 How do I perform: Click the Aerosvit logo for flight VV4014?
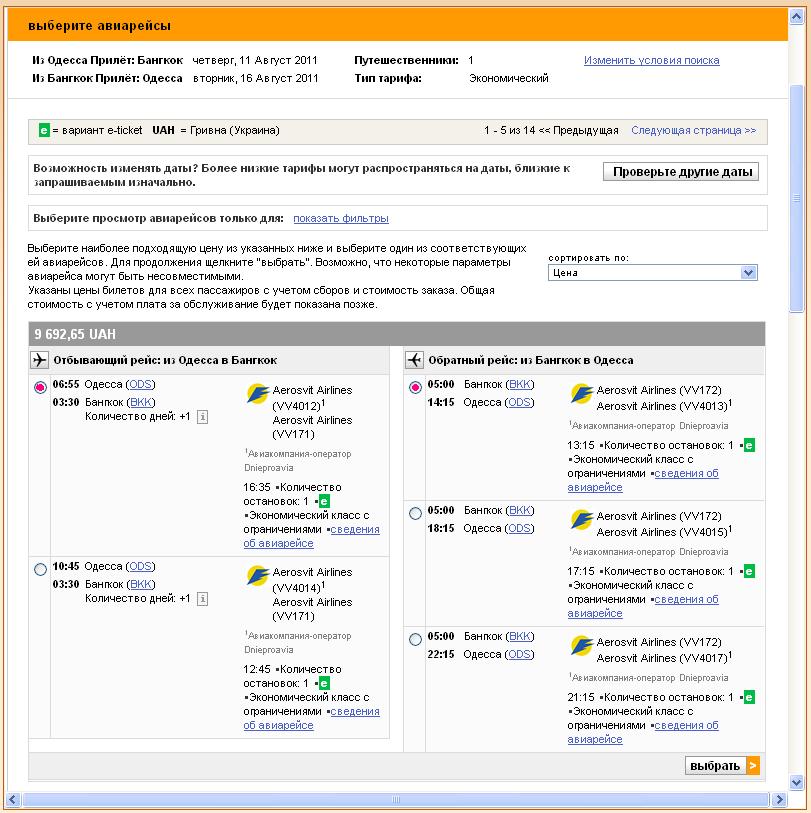coord(257,576)
